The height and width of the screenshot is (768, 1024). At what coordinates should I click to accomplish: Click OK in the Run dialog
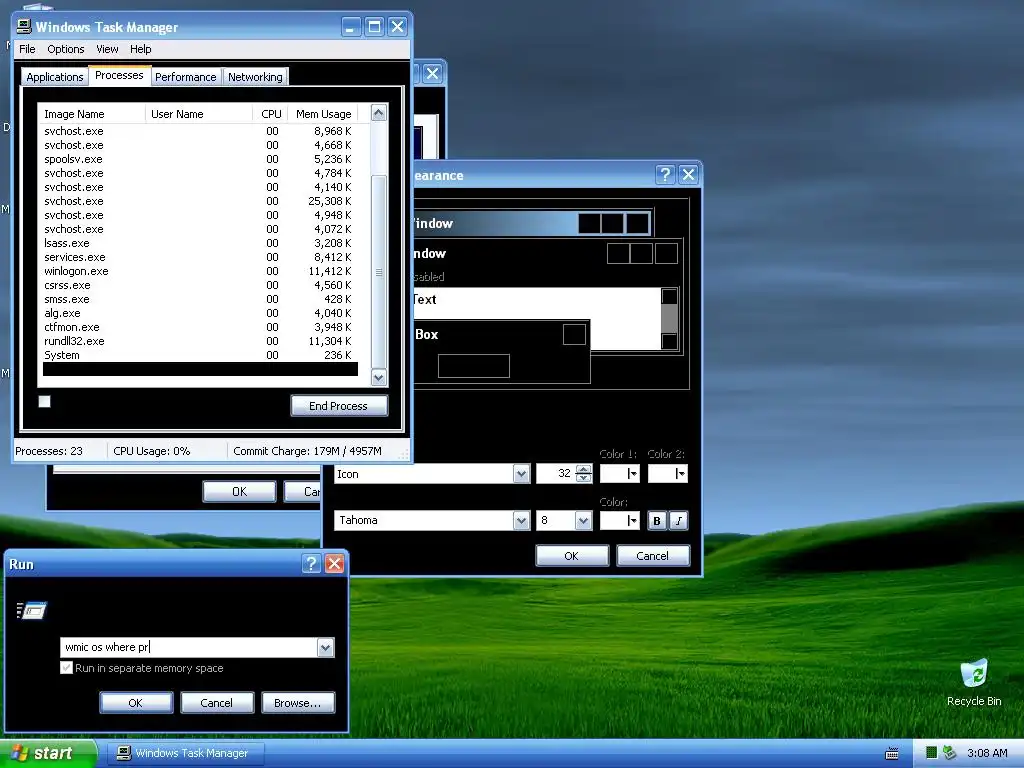pyautogui.click(x=136, y=703)
